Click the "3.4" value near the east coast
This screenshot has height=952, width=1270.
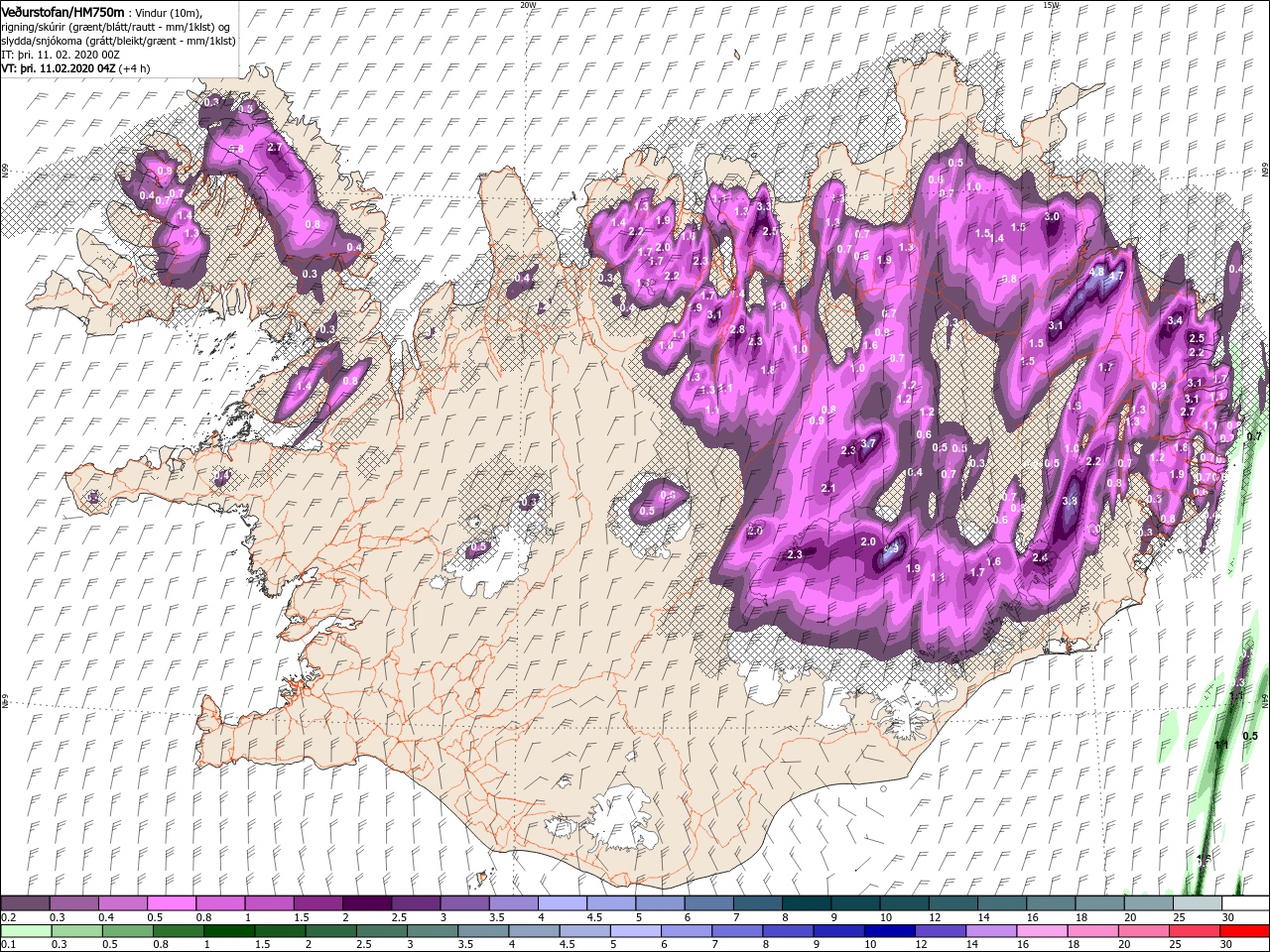pyautogui.click(x=1175, y=320)
